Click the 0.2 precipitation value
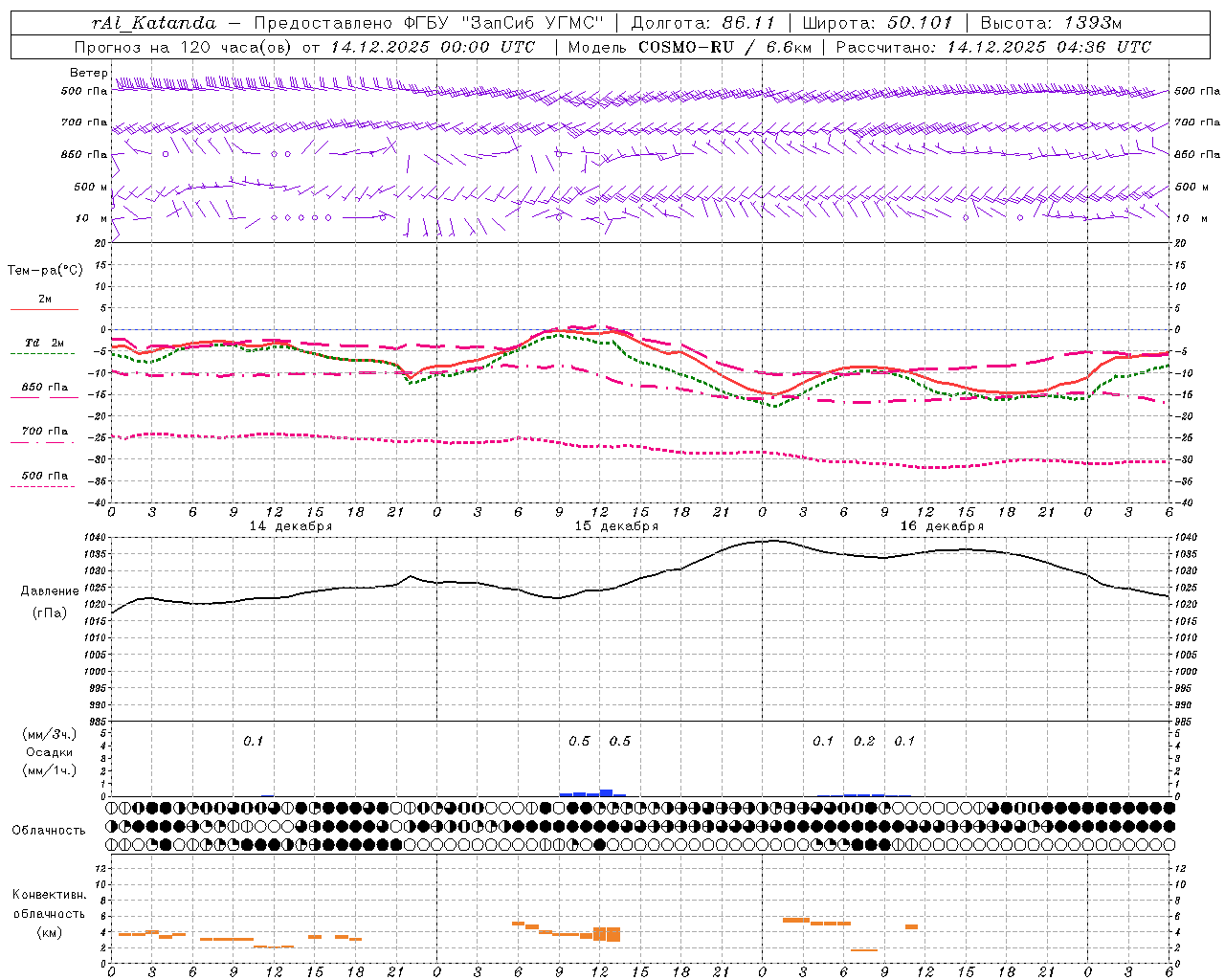1225x980 pixels. click(864, 741)
